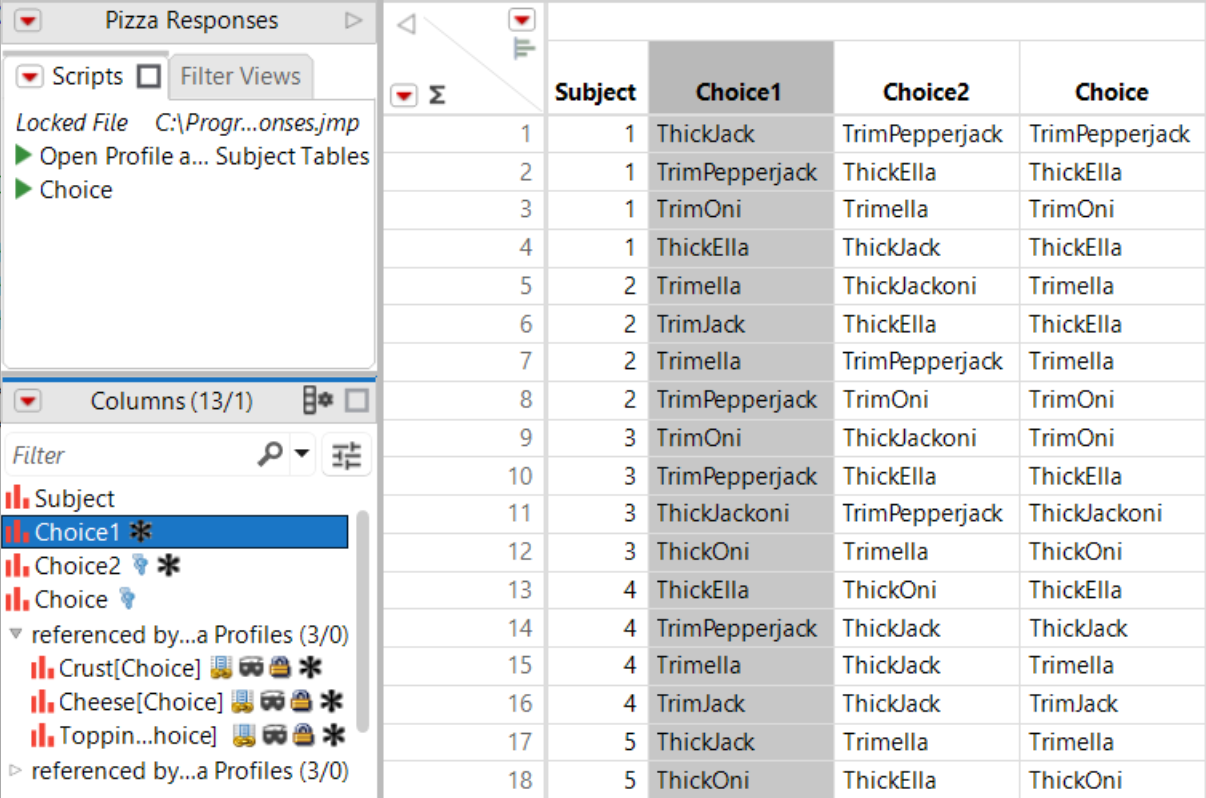Open the Scripts panel red triangle menu
The width and height of the screenshot is (1206, 798).
click(x=28, y=76)
